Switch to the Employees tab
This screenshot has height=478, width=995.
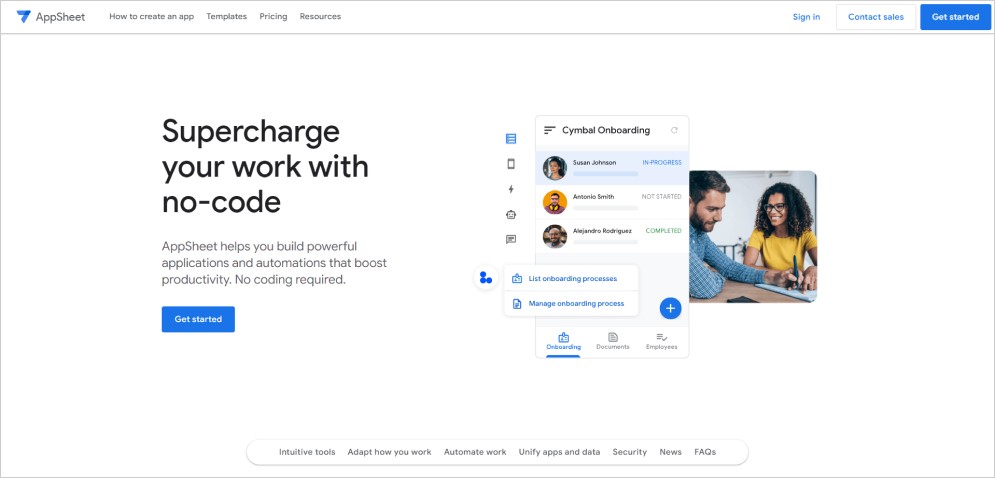coord(661,341)
